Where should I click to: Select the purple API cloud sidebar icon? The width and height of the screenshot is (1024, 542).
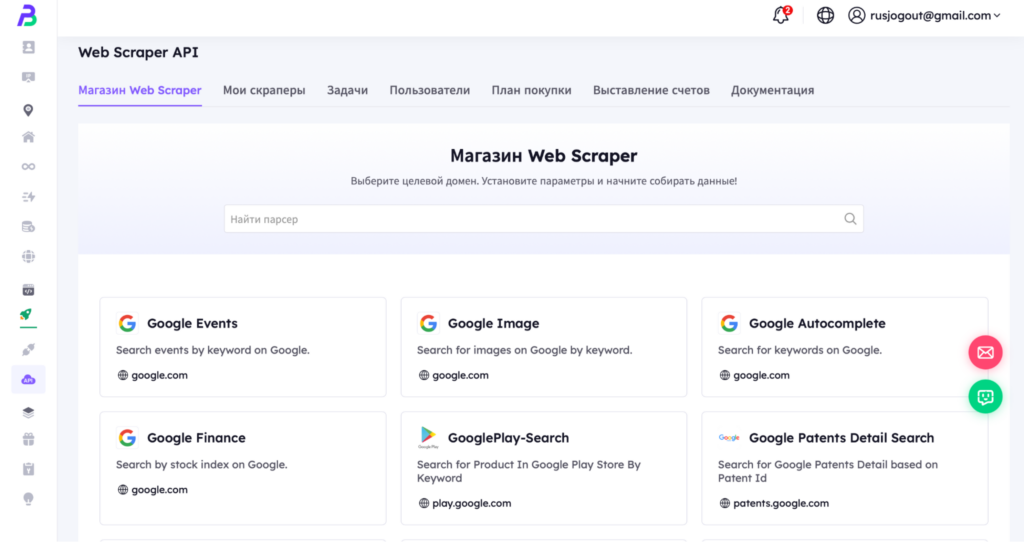[28, 379]
